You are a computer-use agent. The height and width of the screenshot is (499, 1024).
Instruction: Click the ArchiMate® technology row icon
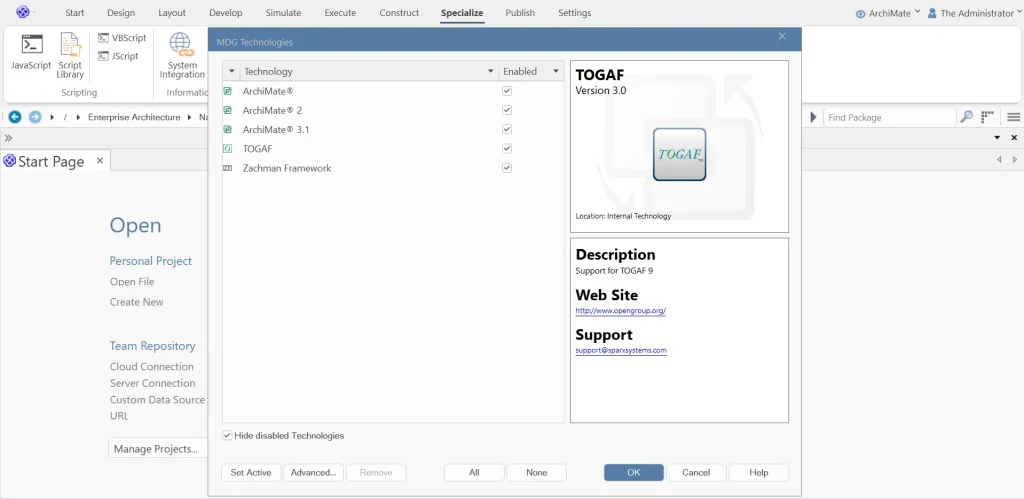tap(228, 91)
